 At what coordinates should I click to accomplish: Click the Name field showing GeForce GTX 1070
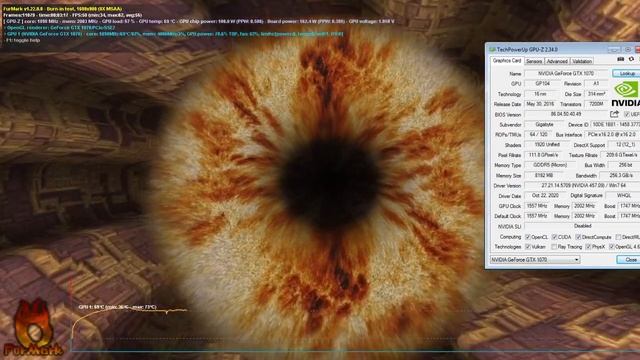coord(566,73)
